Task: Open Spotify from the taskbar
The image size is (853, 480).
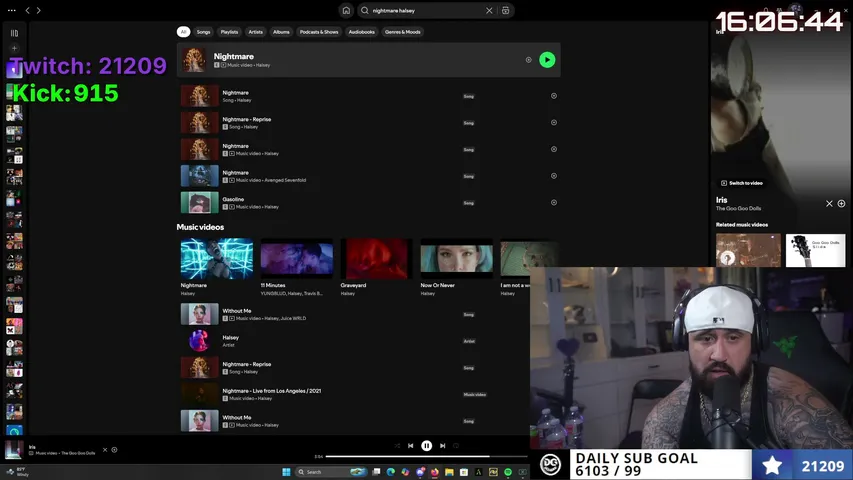Action: point(508,472)
